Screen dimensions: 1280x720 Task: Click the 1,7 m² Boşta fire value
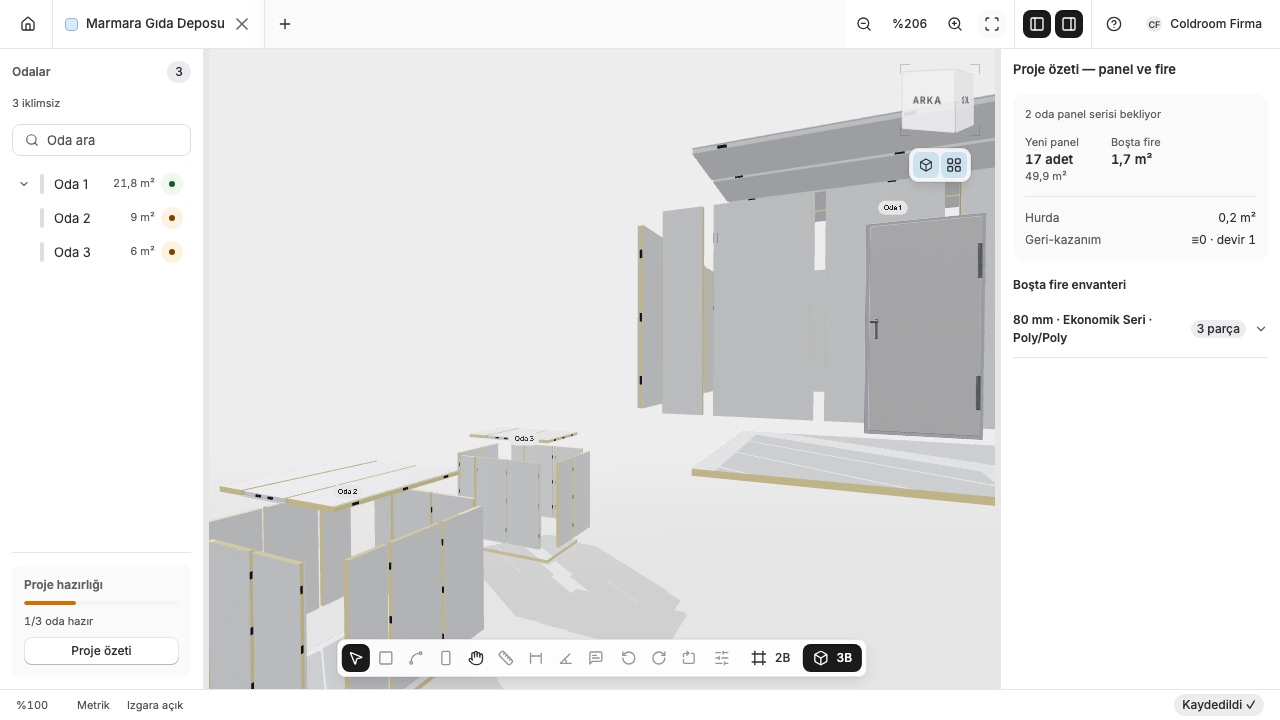pyautogui.click(x=1132, y=159)
